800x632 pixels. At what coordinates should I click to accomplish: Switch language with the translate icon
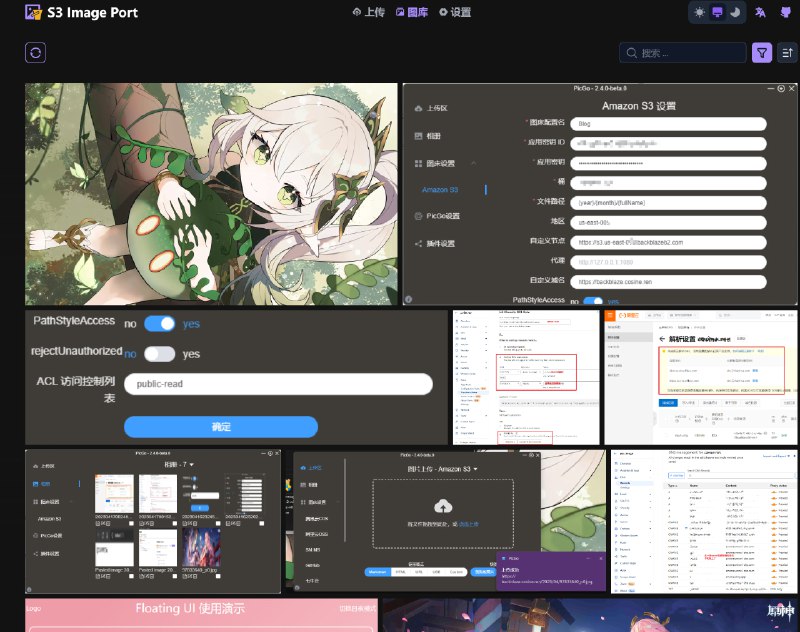[x=761, y=13]
